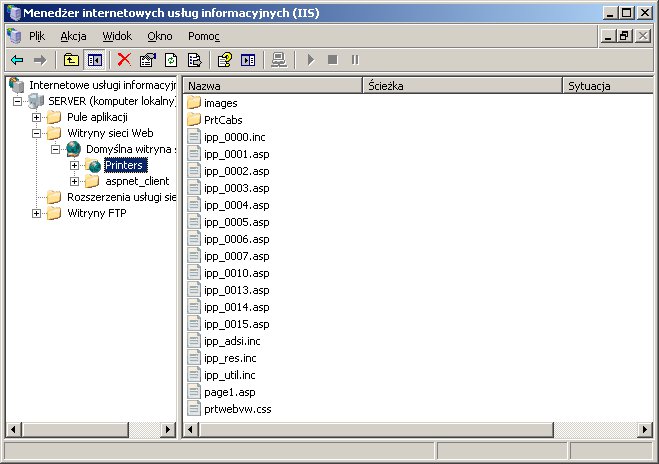Collapse the Witryny sieci Web node
659x464 pixels.
tap(37, 133)
